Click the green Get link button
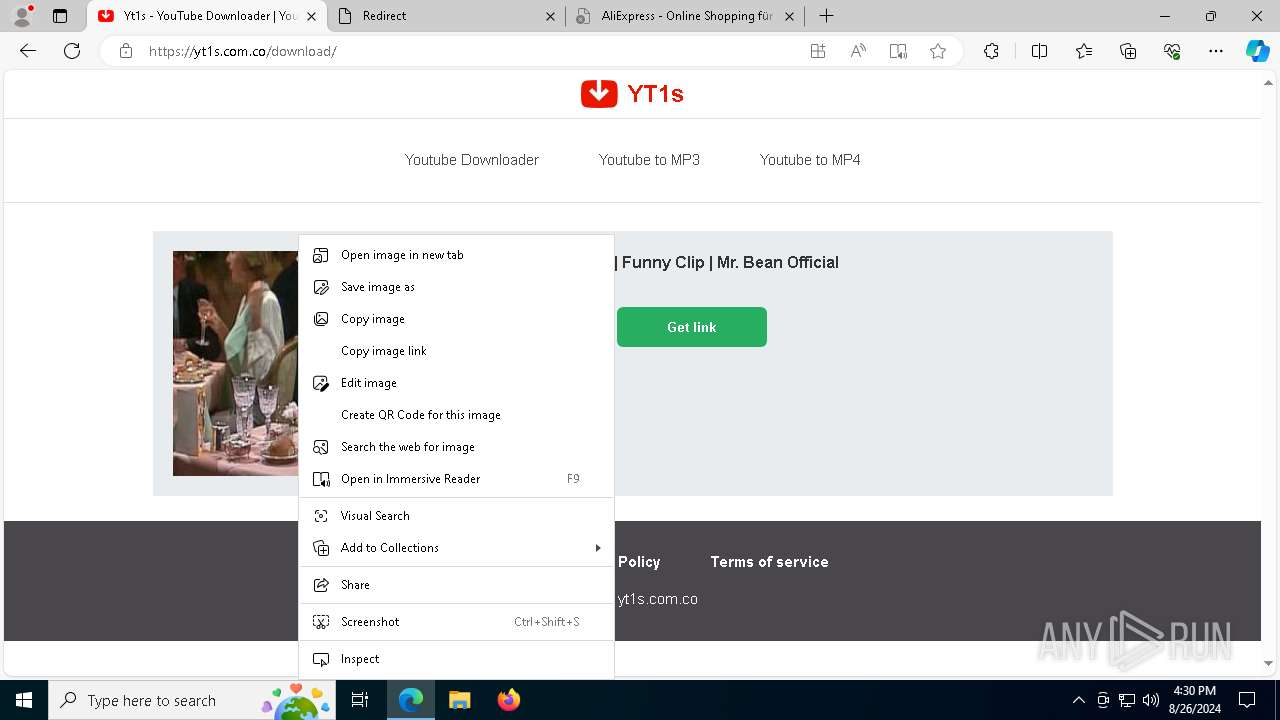Viewport: 1280px width, 720px height. tap(692, 327)
